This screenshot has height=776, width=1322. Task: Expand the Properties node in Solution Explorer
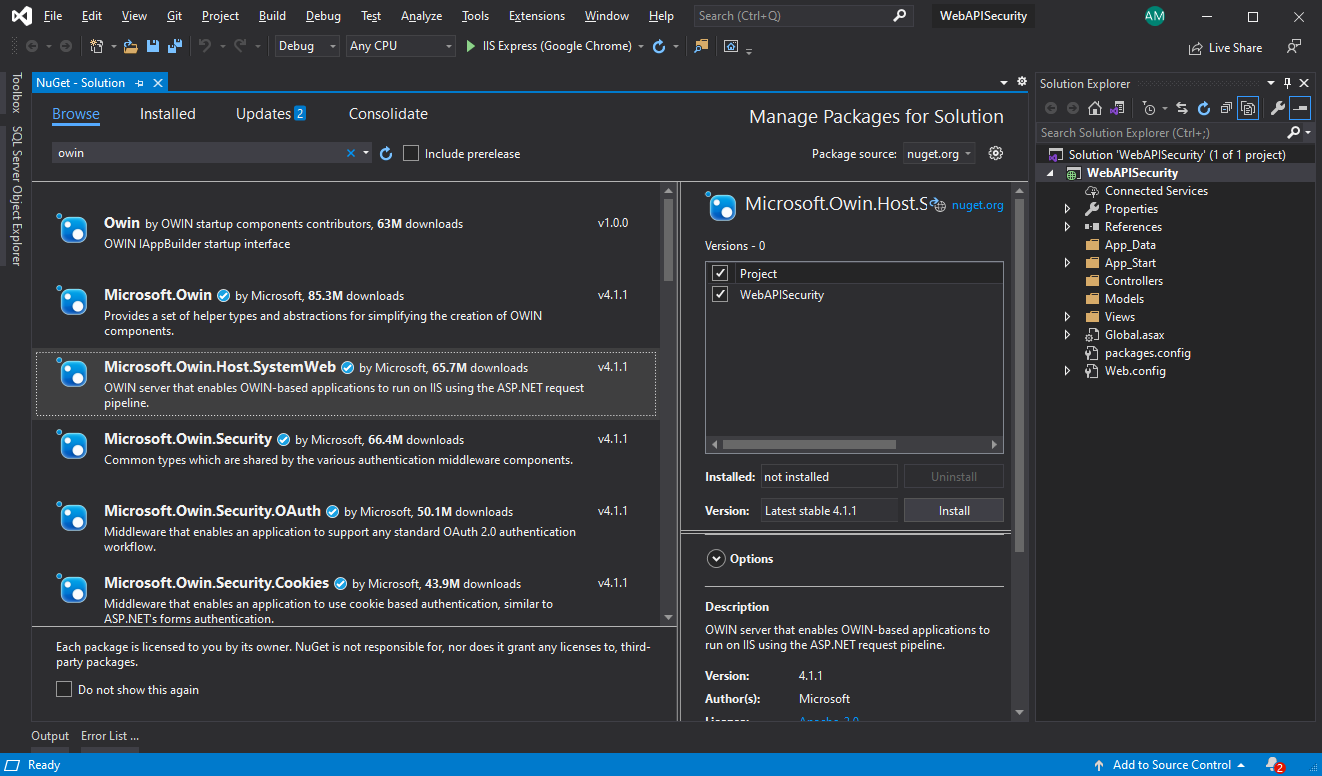[1067, 209]
